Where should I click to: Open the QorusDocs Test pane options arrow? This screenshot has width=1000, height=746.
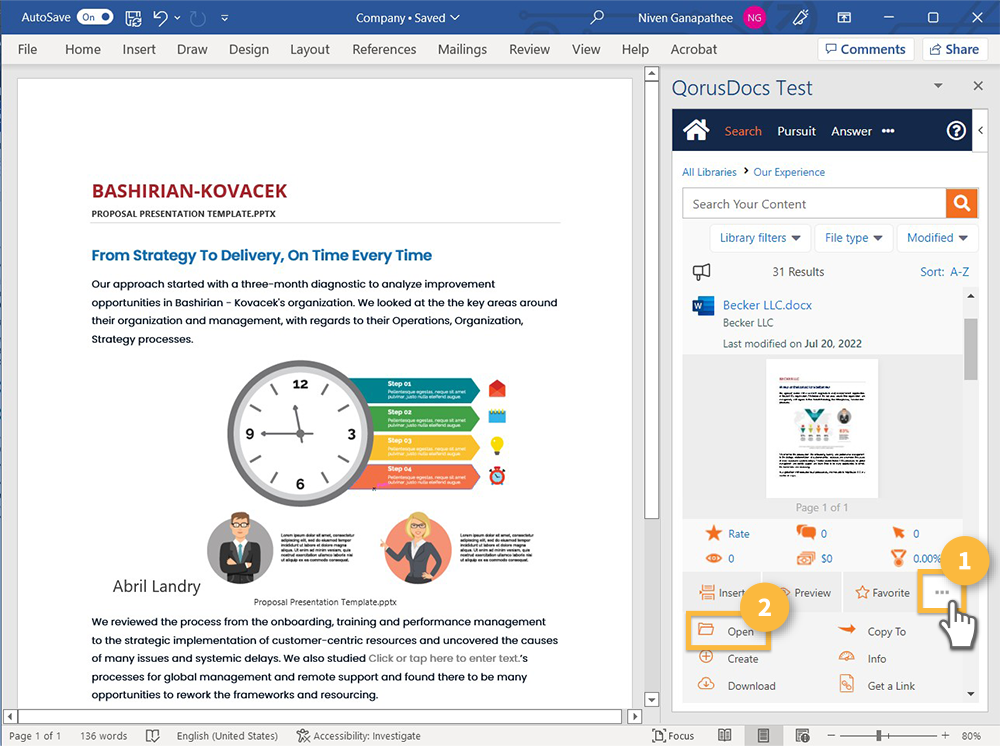tap(938, 85)
